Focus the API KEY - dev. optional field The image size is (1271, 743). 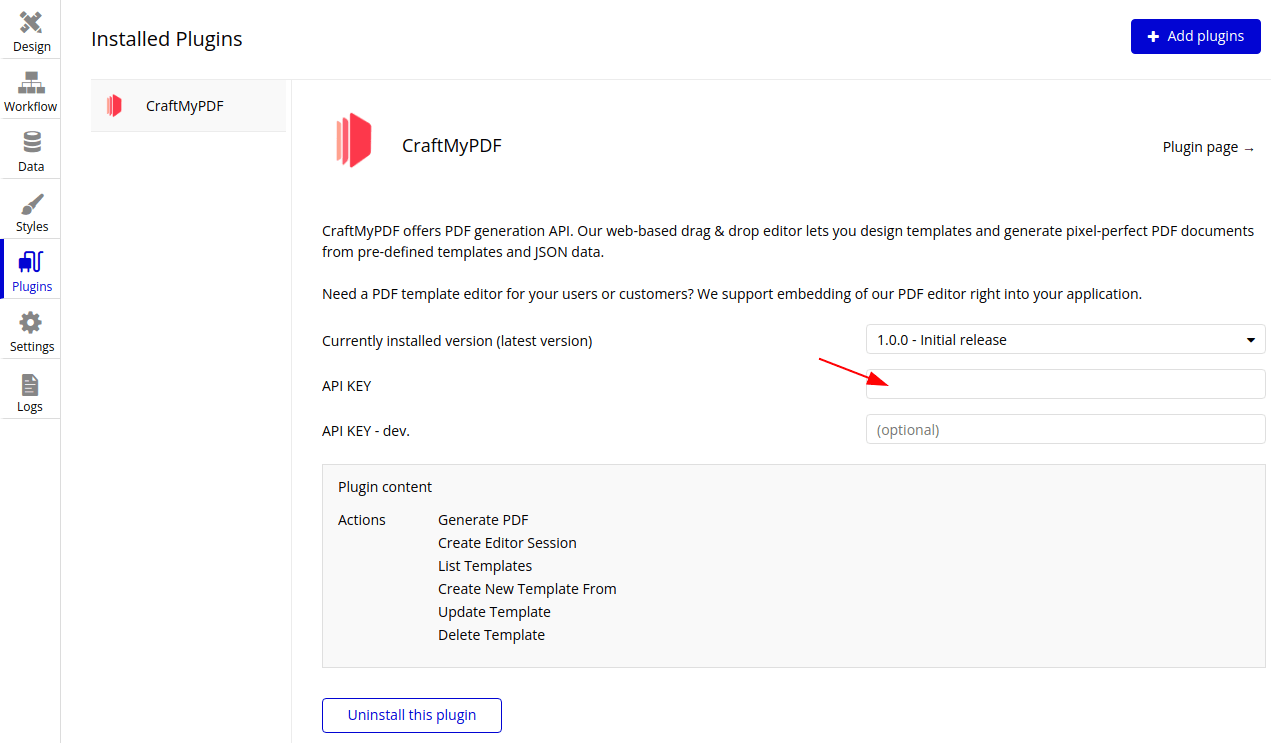click(1066, 429)
